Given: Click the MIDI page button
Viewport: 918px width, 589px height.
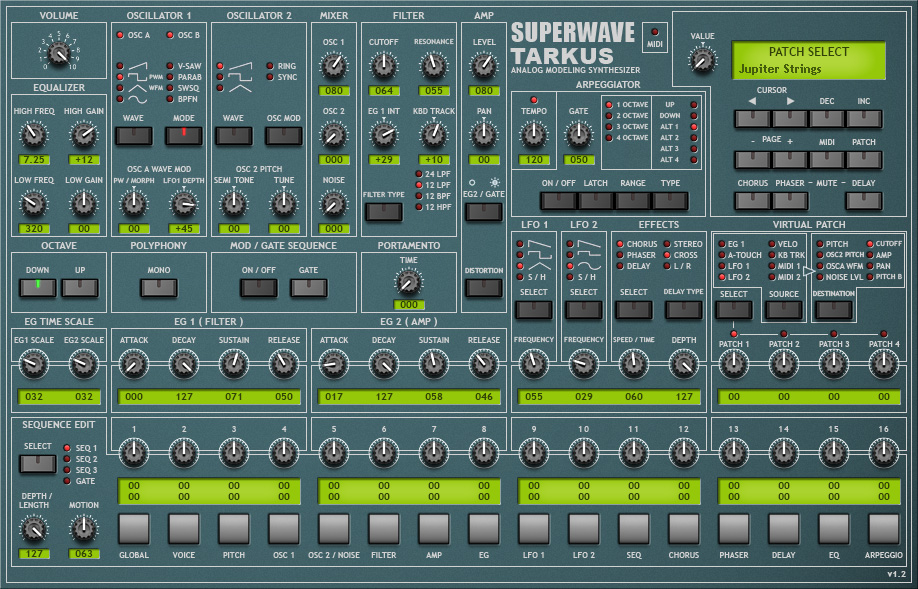Looking at the screenshot, I should click(x=827, y=160).
